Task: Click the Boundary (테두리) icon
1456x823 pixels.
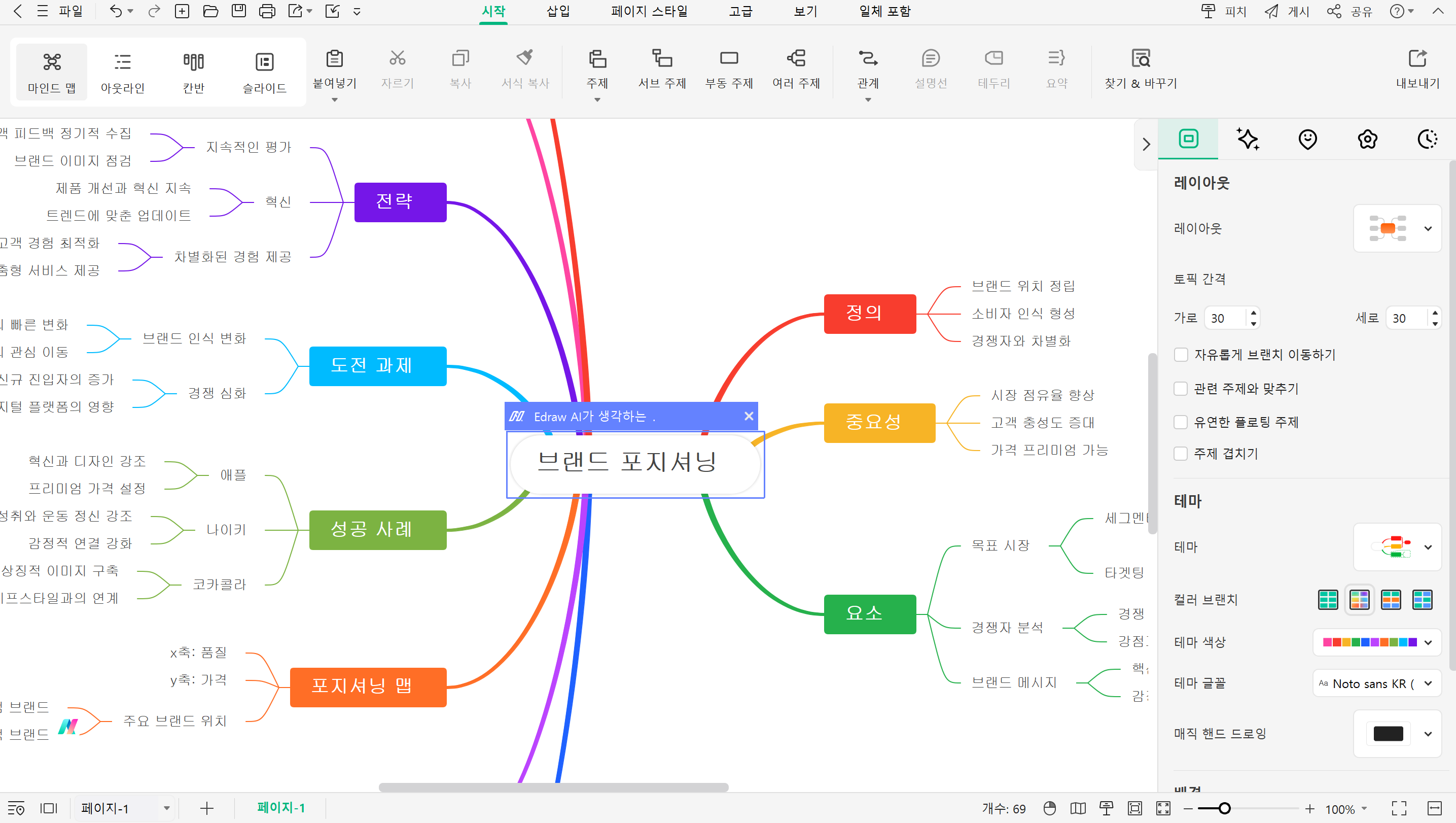Action: click(993, 58)
